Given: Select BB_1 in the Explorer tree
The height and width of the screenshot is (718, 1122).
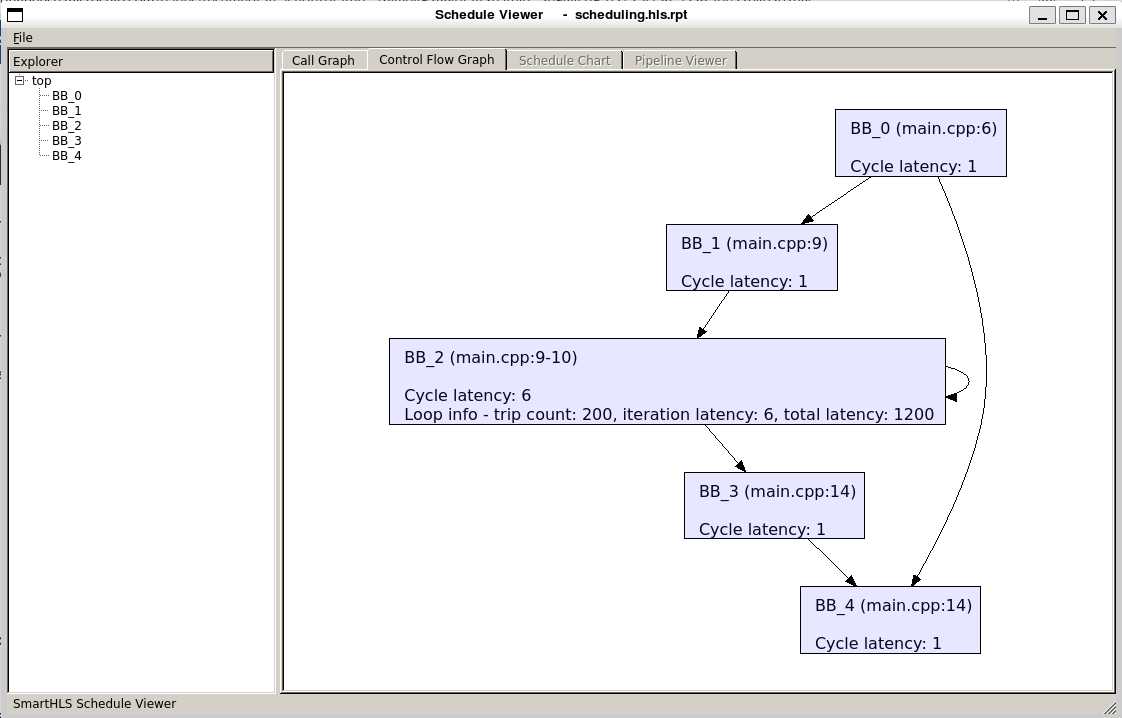Looking at the screenshot, I should click(x=66, y=111).
